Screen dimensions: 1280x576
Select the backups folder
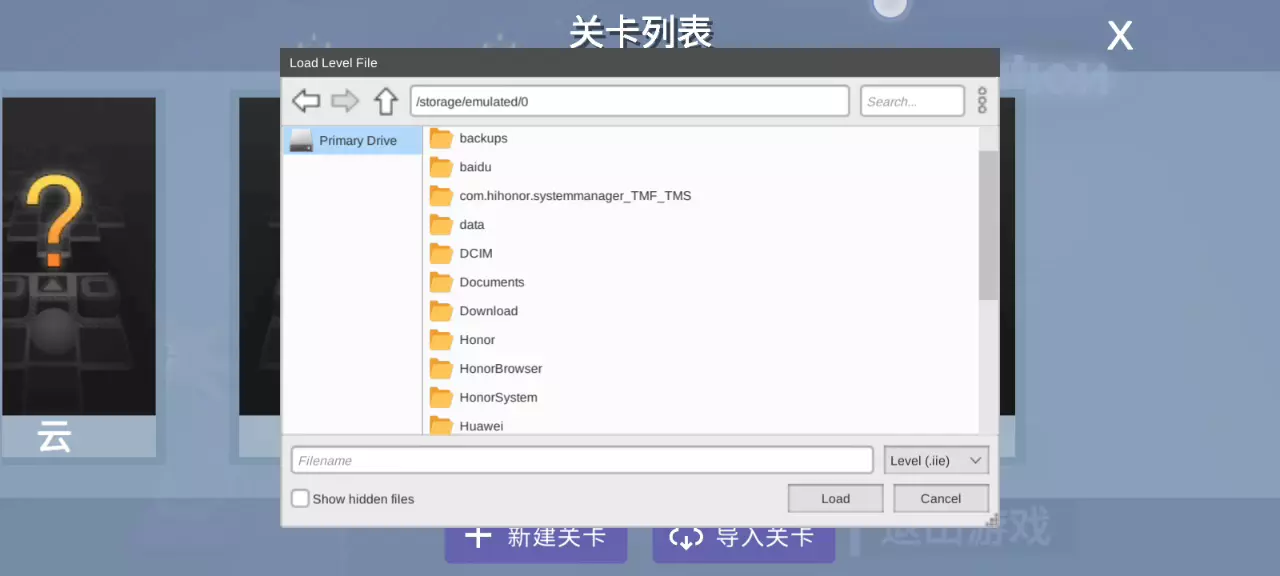[483, 138]
